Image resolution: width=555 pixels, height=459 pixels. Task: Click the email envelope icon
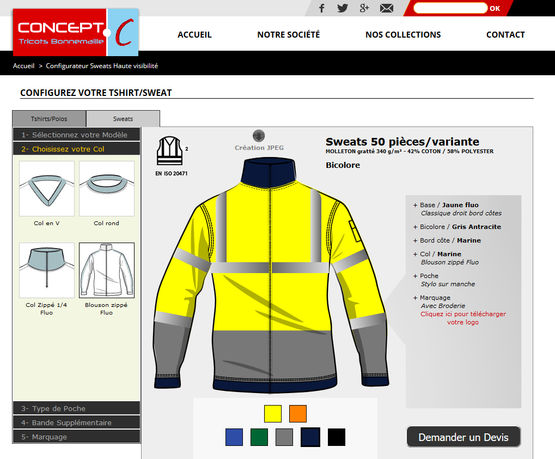(x=387, y=8)
